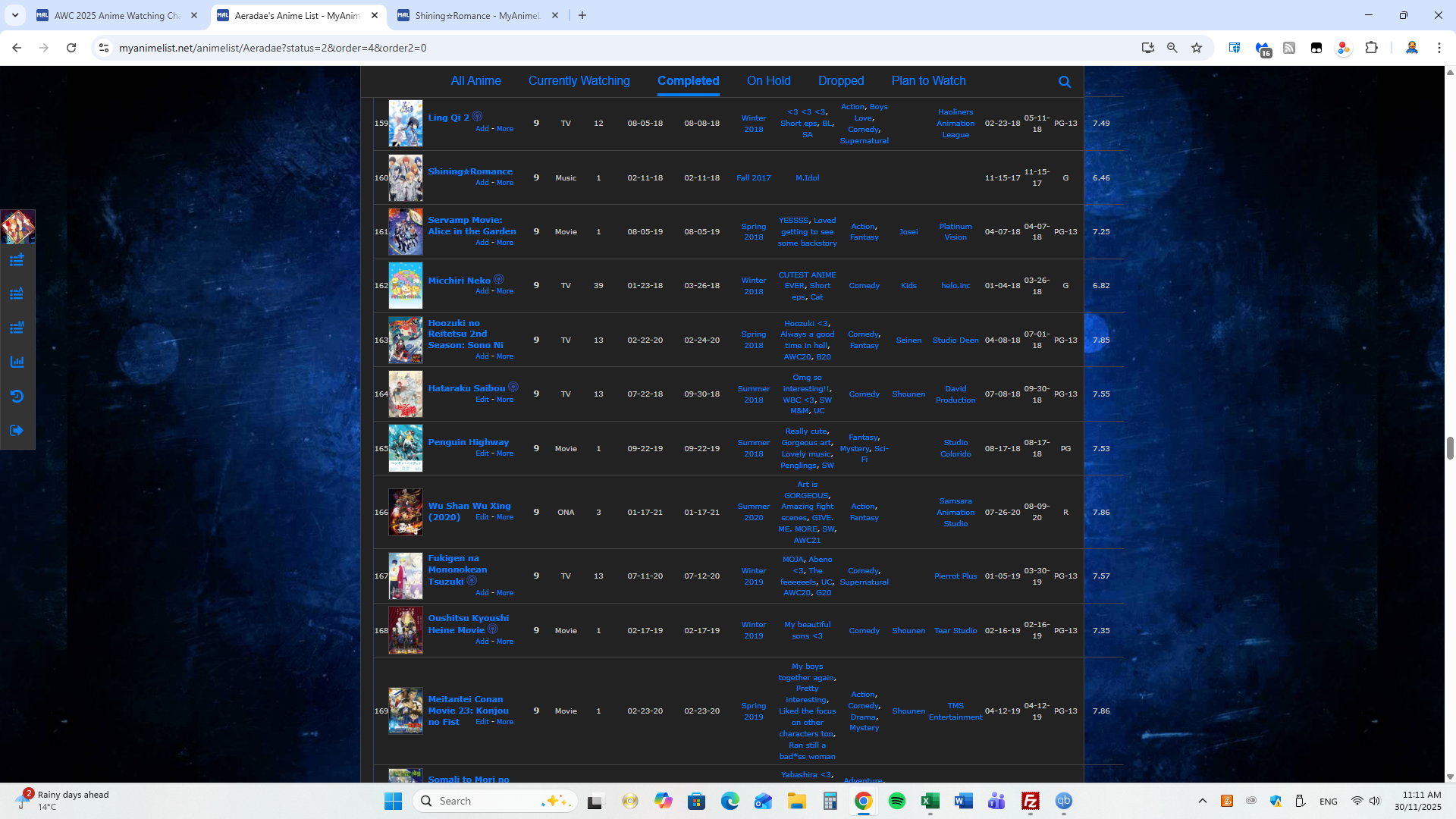Show hidden system tray icons chevron
Image resolution: width=1456 pixels, height=819 pixels.
click(x=1202, y=801)
